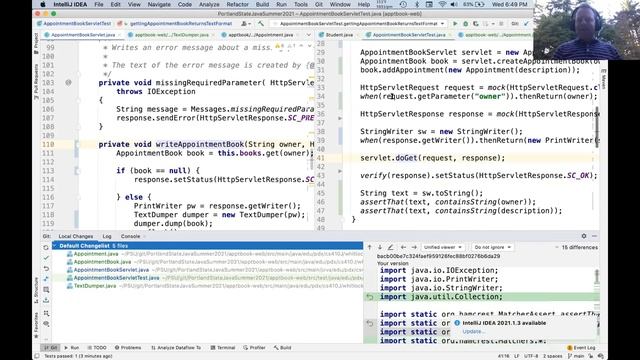Image resolution: width=640 pixels, height=360 pixels.
Task: Open the Favorites sidebar panel
Action: click(36, 325)
